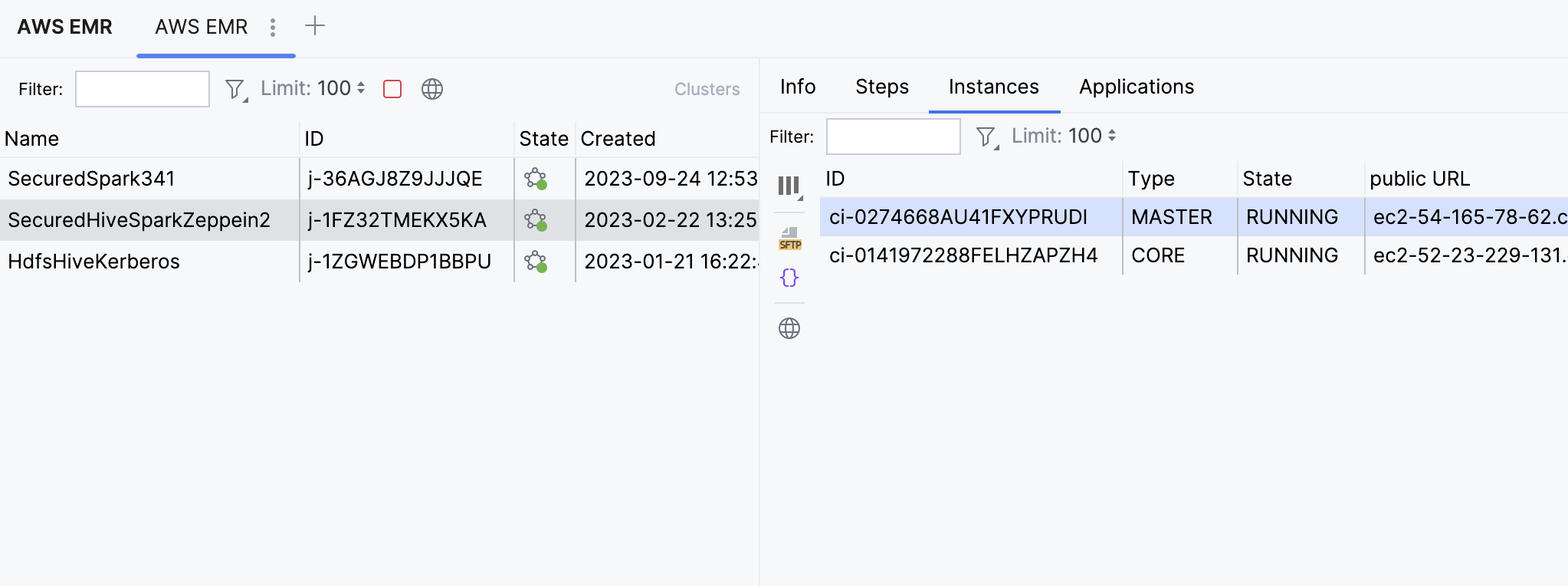Click in the clusters Filter text field
The width and height of the screenshot is (1568, 586).
143,89
